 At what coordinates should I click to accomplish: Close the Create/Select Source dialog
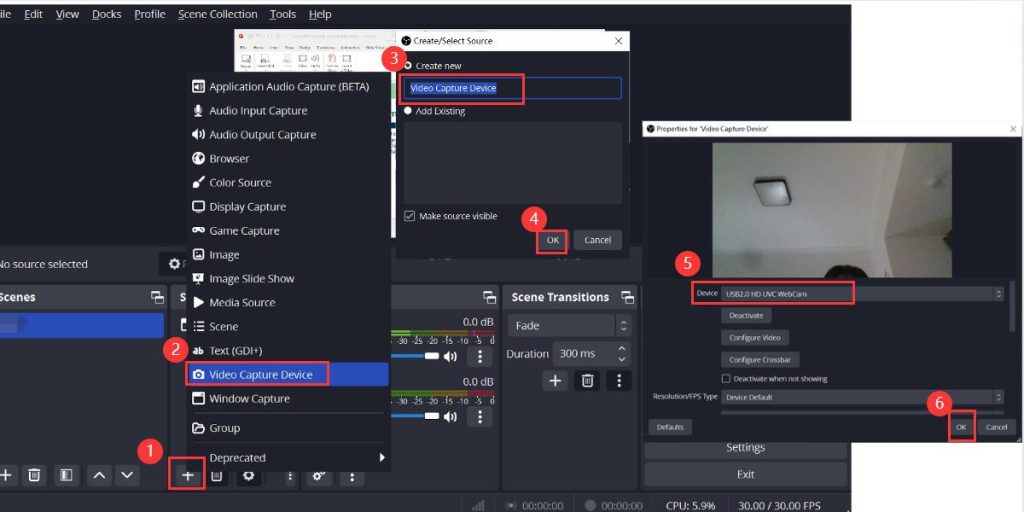pos(618,40)
